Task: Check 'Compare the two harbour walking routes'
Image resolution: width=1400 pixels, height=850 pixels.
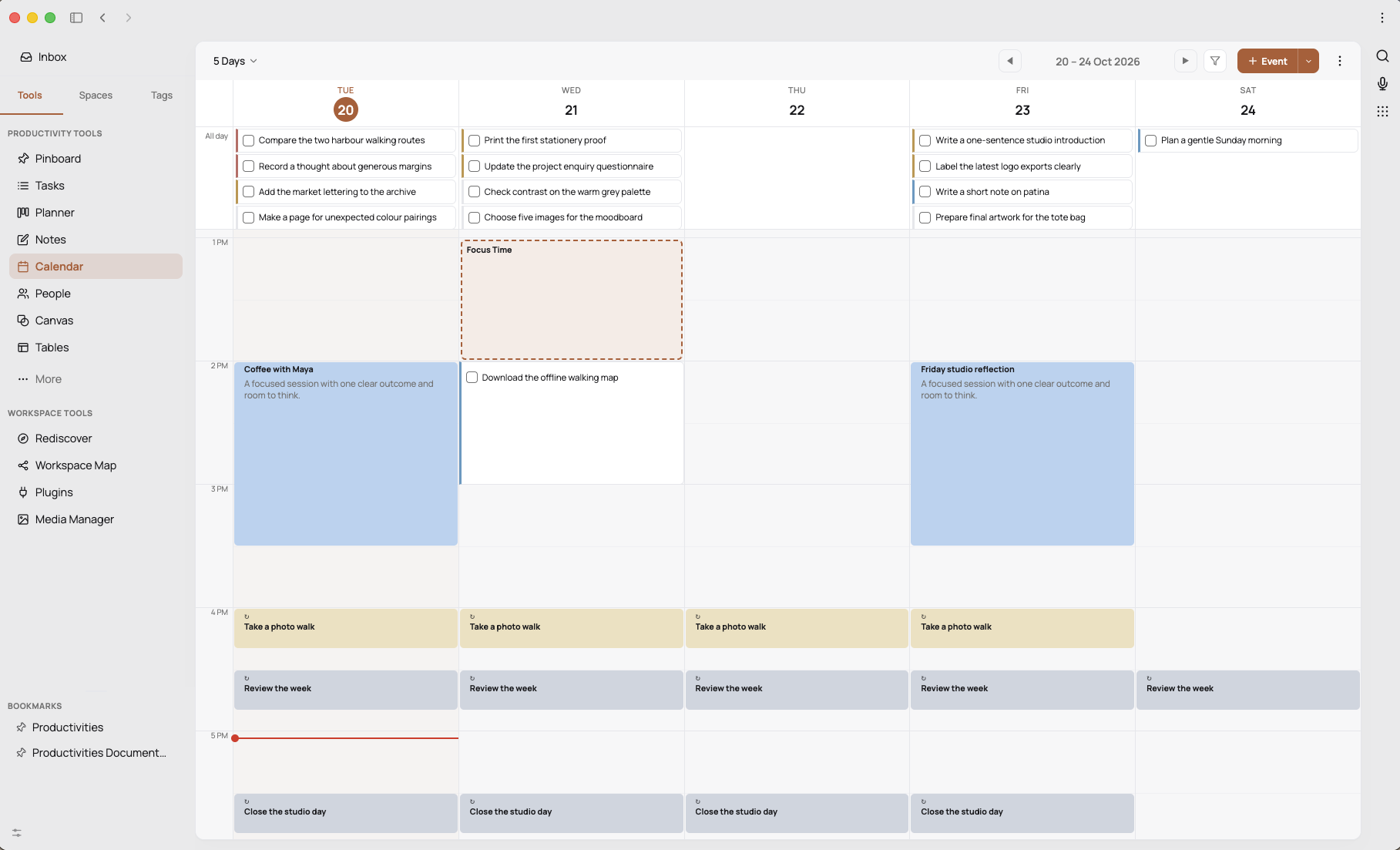Action: 249,140
